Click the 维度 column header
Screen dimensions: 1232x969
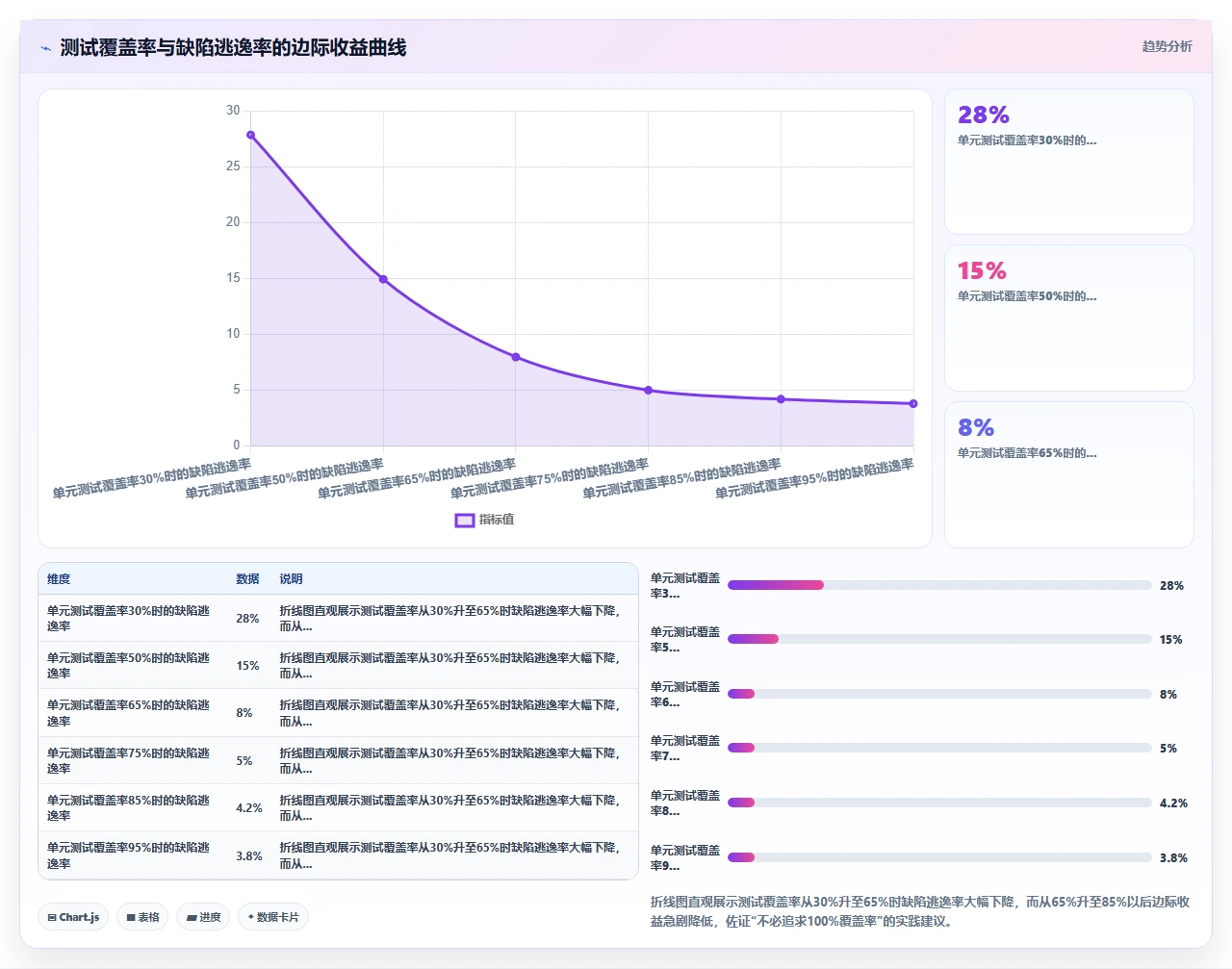pyautogui.click(x=59, y=579)
